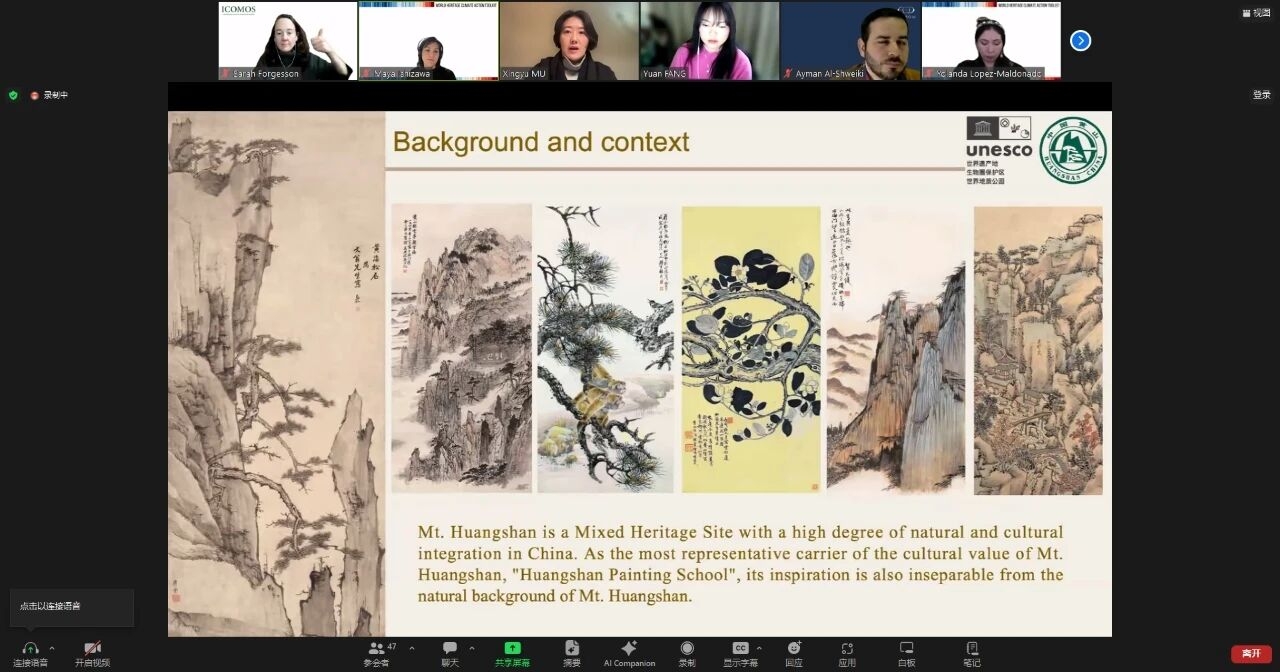Click the green Share Screen button

(x=512, y=649)
